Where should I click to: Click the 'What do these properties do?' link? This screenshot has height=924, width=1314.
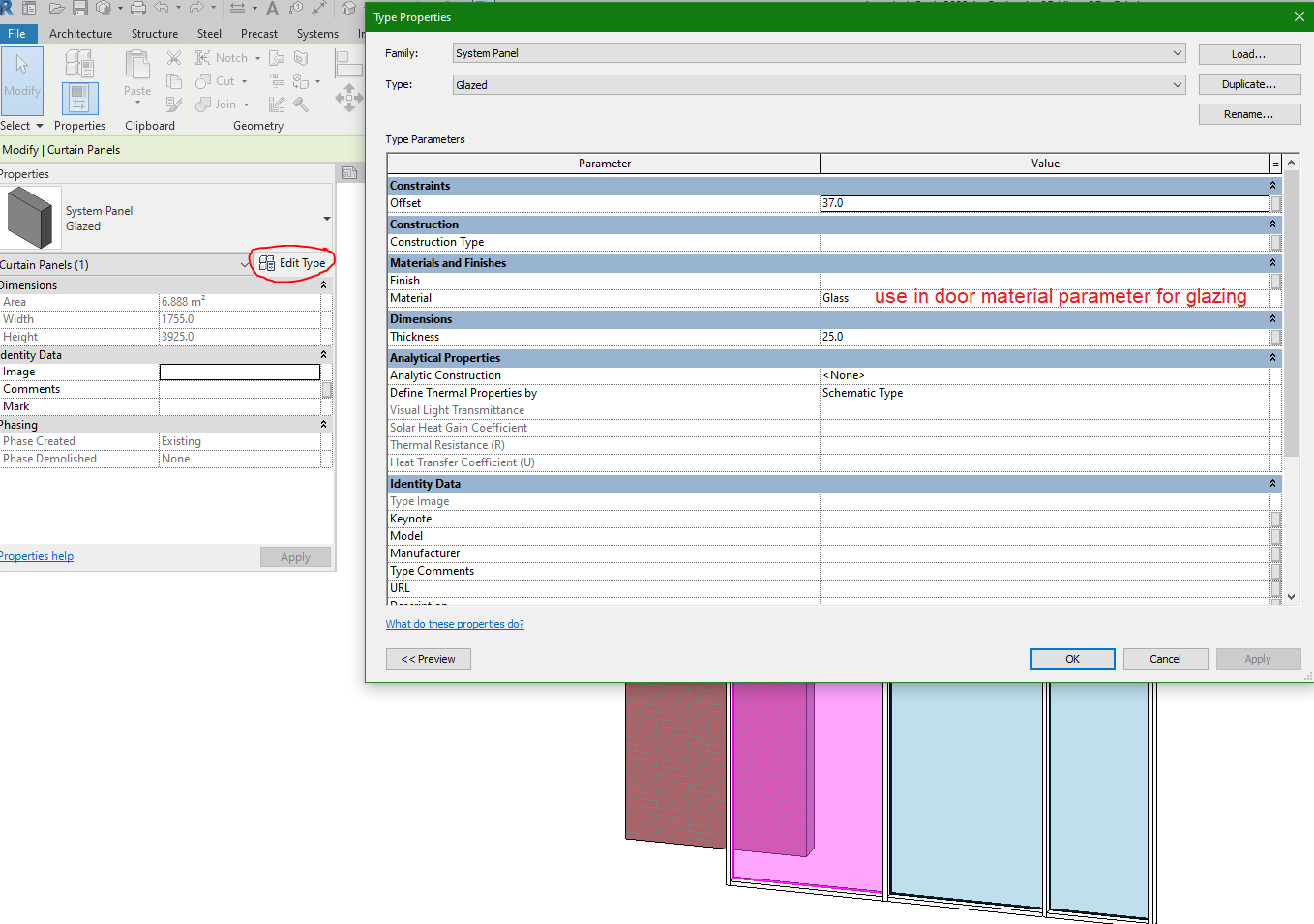click(x=455, y=624)
